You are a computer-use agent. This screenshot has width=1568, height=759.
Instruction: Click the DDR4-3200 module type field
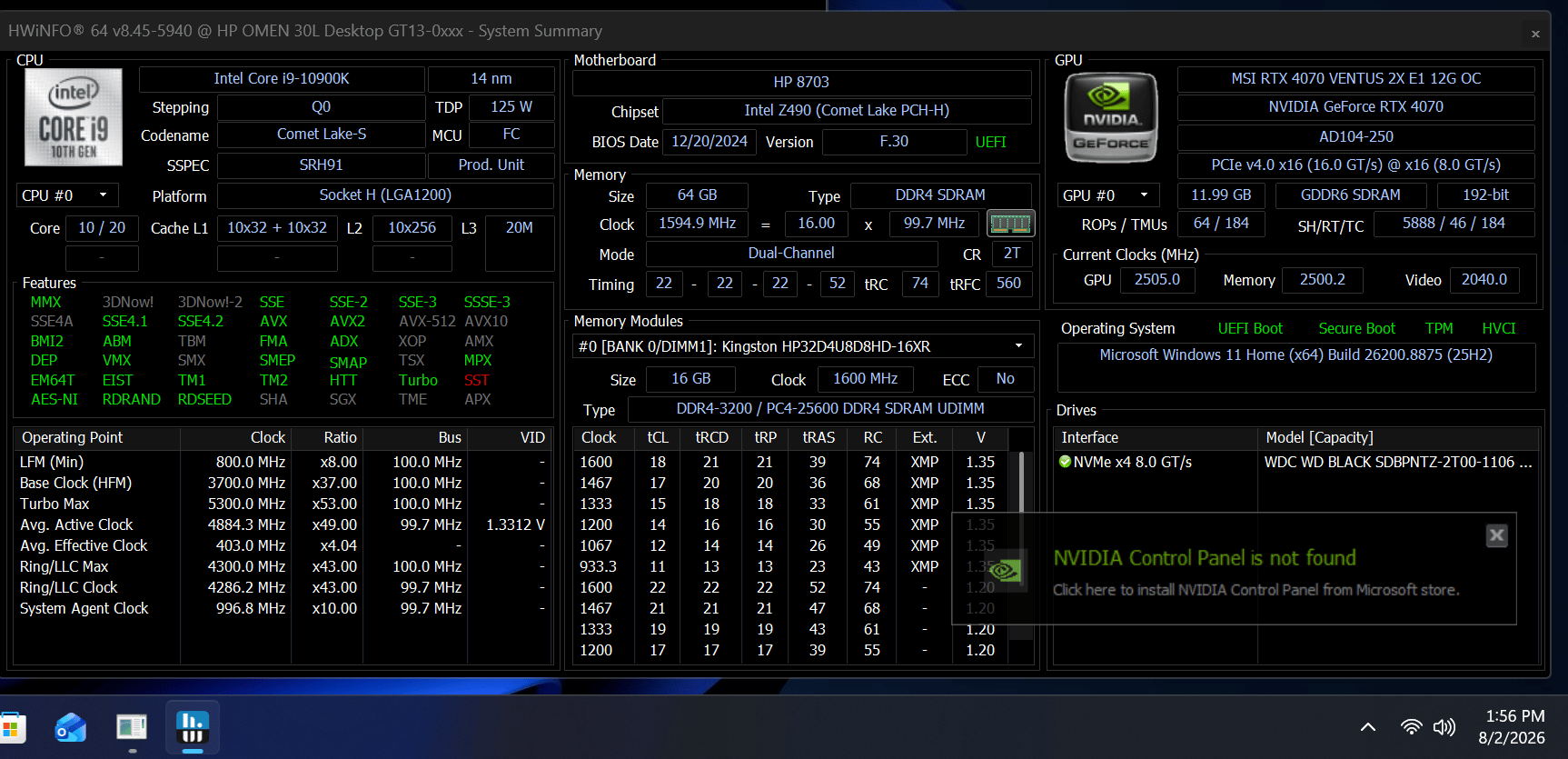point(830,409)
